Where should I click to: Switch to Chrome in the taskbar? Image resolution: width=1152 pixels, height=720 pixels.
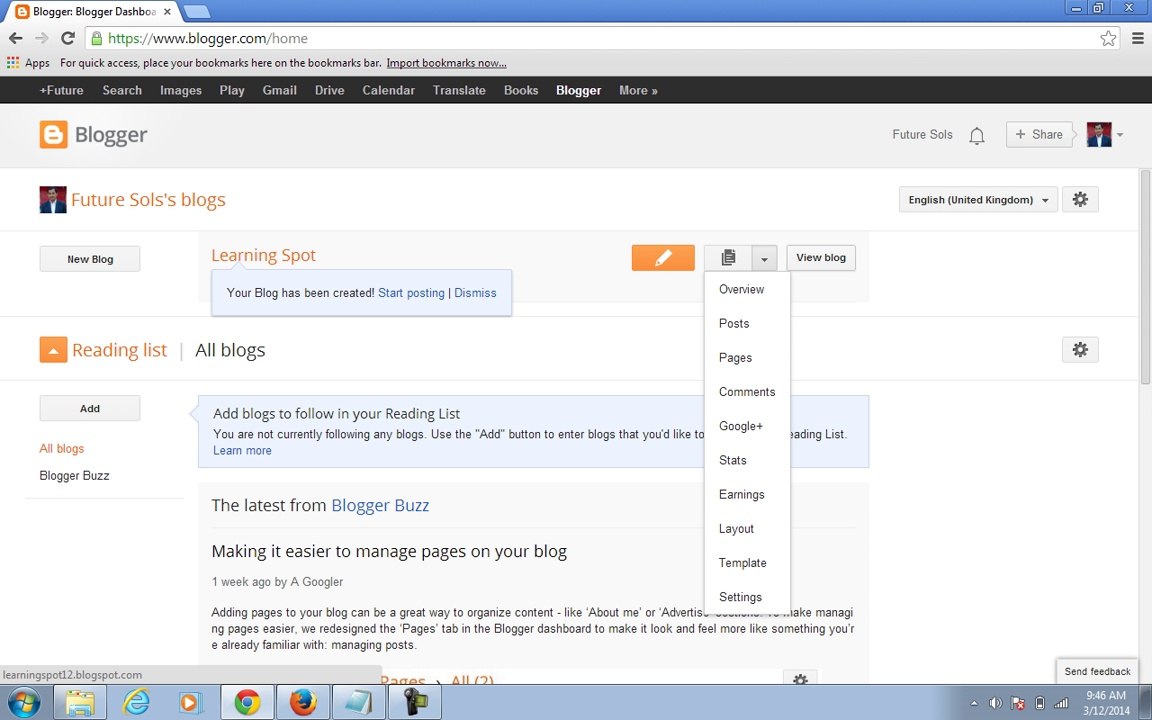247,702
